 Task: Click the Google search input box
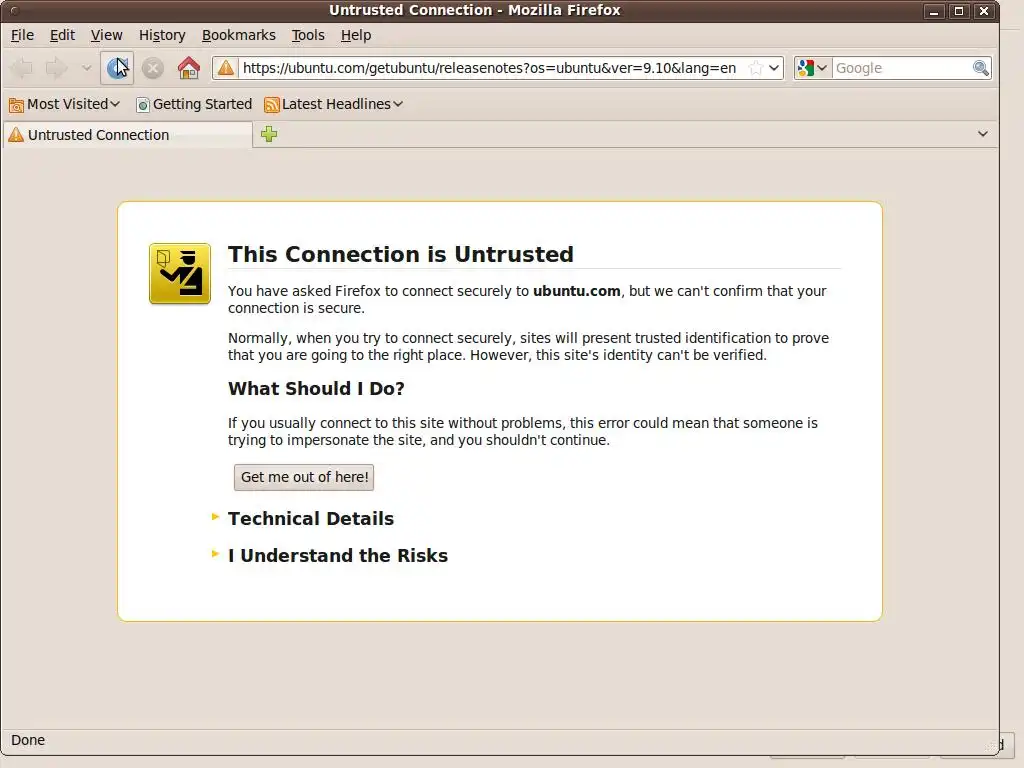pyautogui.click(x=902, y=68)
